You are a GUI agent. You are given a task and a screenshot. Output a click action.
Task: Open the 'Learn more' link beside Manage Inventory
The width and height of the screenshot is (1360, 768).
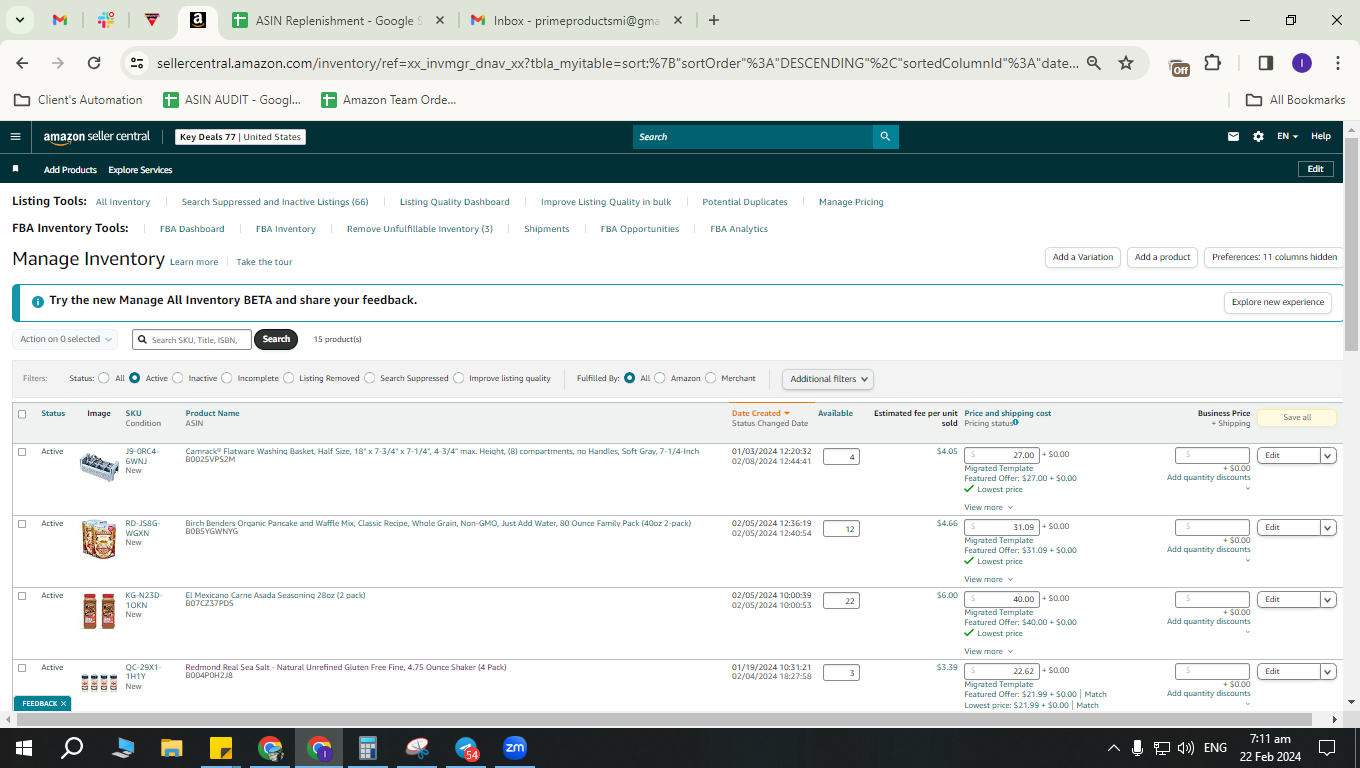194,262
